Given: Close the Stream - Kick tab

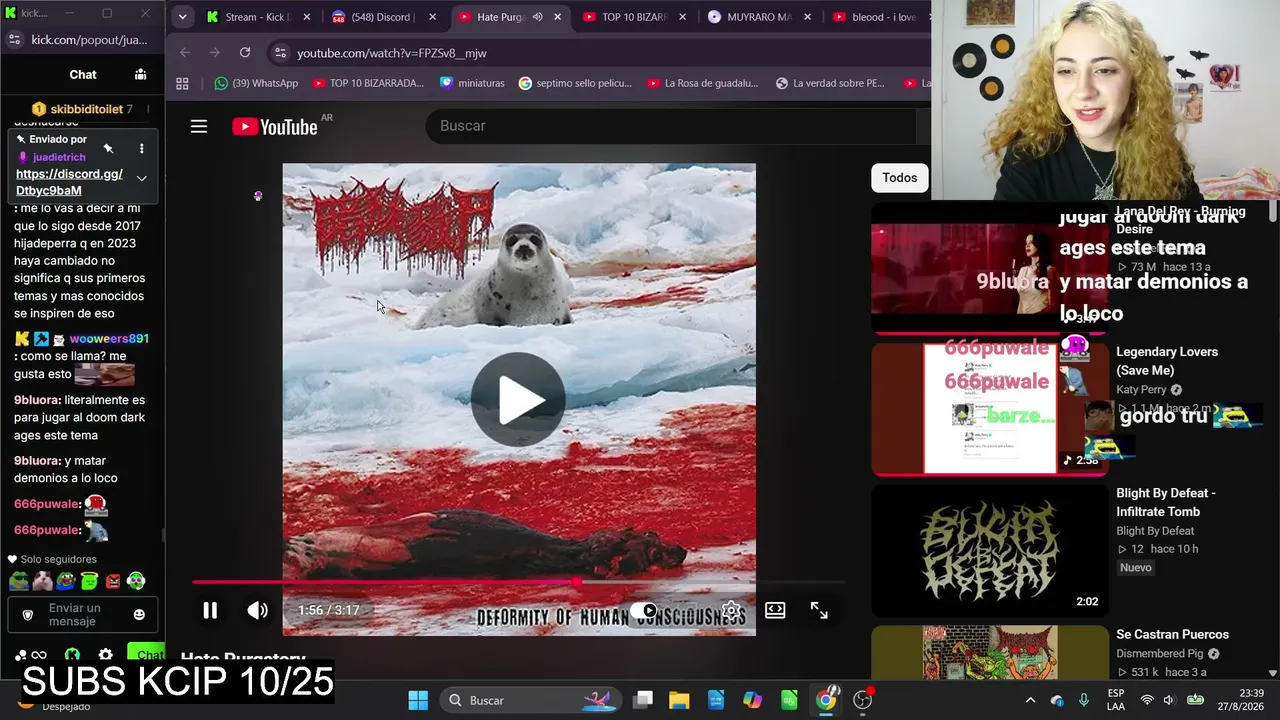Looking at the screenshot, I should [x=307, y=17].
